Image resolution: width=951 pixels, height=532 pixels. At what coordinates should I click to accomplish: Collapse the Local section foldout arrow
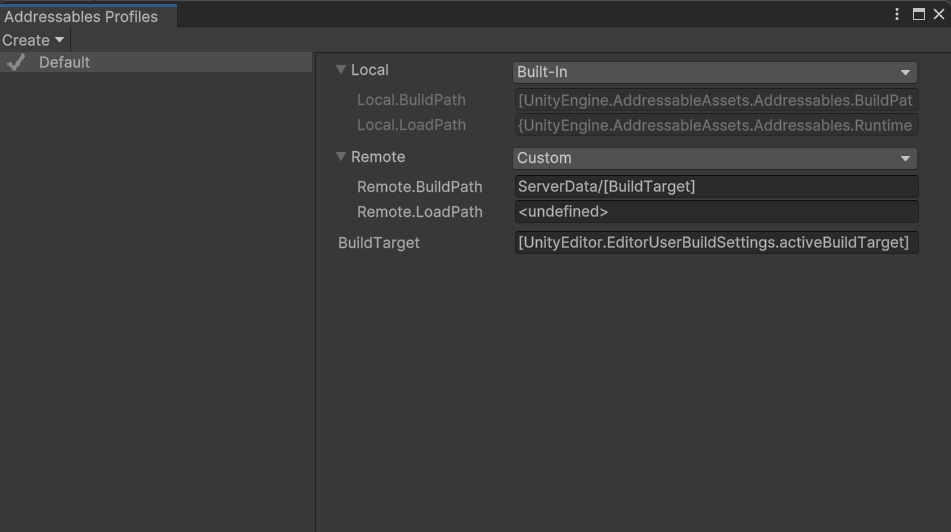[x=341, y=70]
